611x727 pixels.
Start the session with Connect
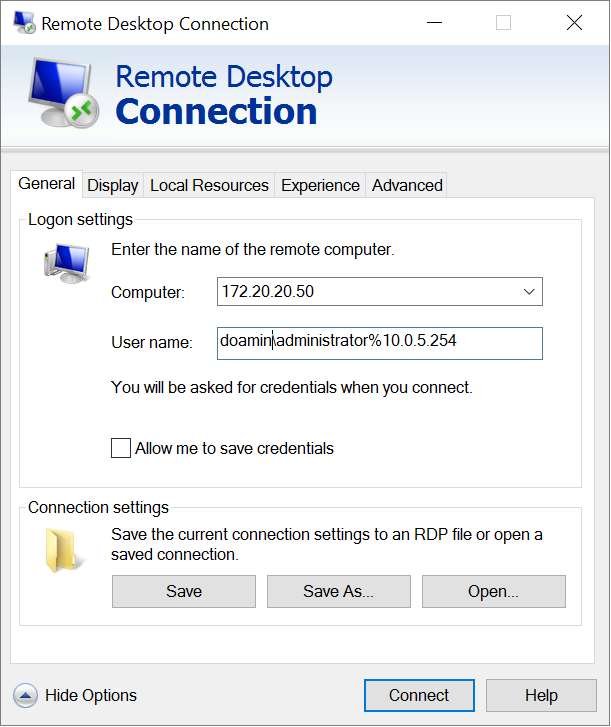coord(419,695)
